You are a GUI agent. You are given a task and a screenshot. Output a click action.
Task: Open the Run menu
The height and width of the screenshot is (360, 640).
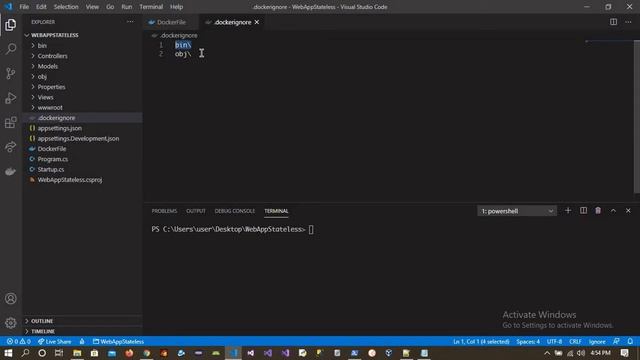(x=127, y=7)
